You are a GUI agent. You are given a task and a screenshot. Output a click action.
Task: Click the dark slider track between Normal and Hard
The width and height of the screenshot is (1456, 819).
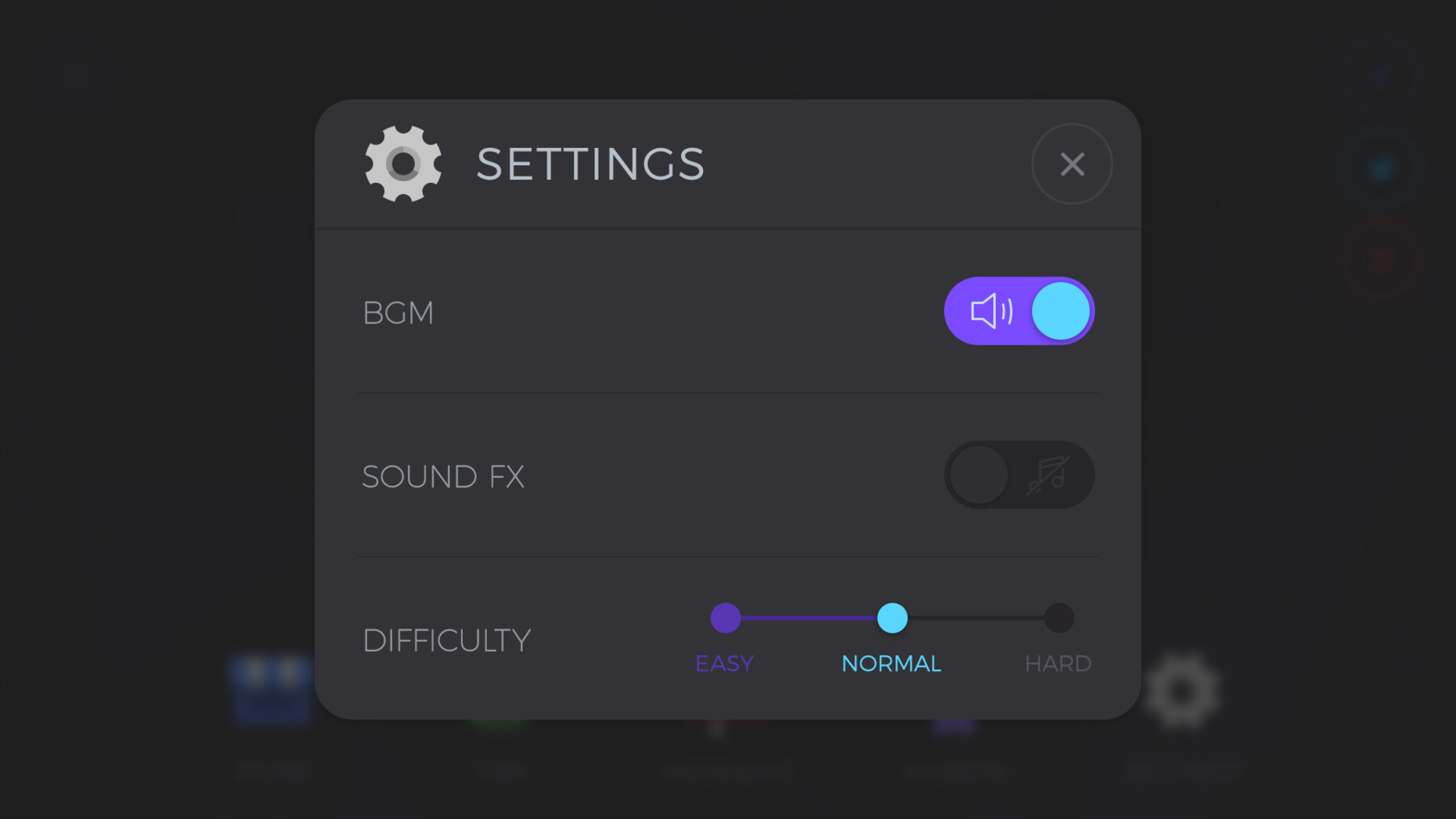click(976, 618)
